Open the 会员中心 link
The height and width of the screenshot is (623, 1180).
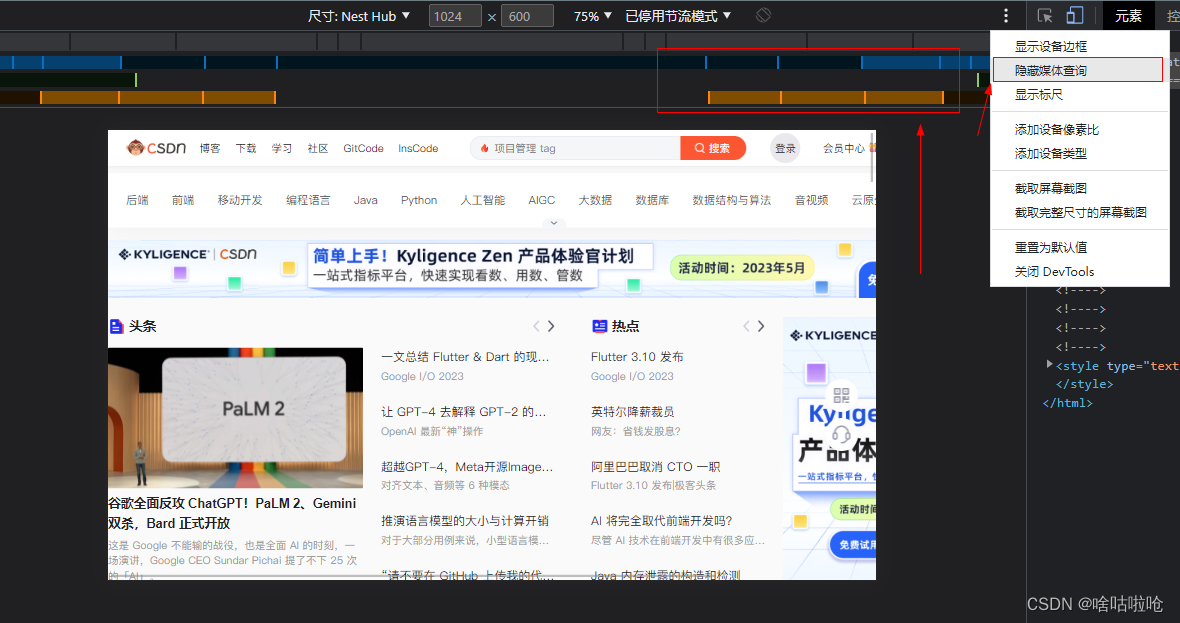pos(844,148)
